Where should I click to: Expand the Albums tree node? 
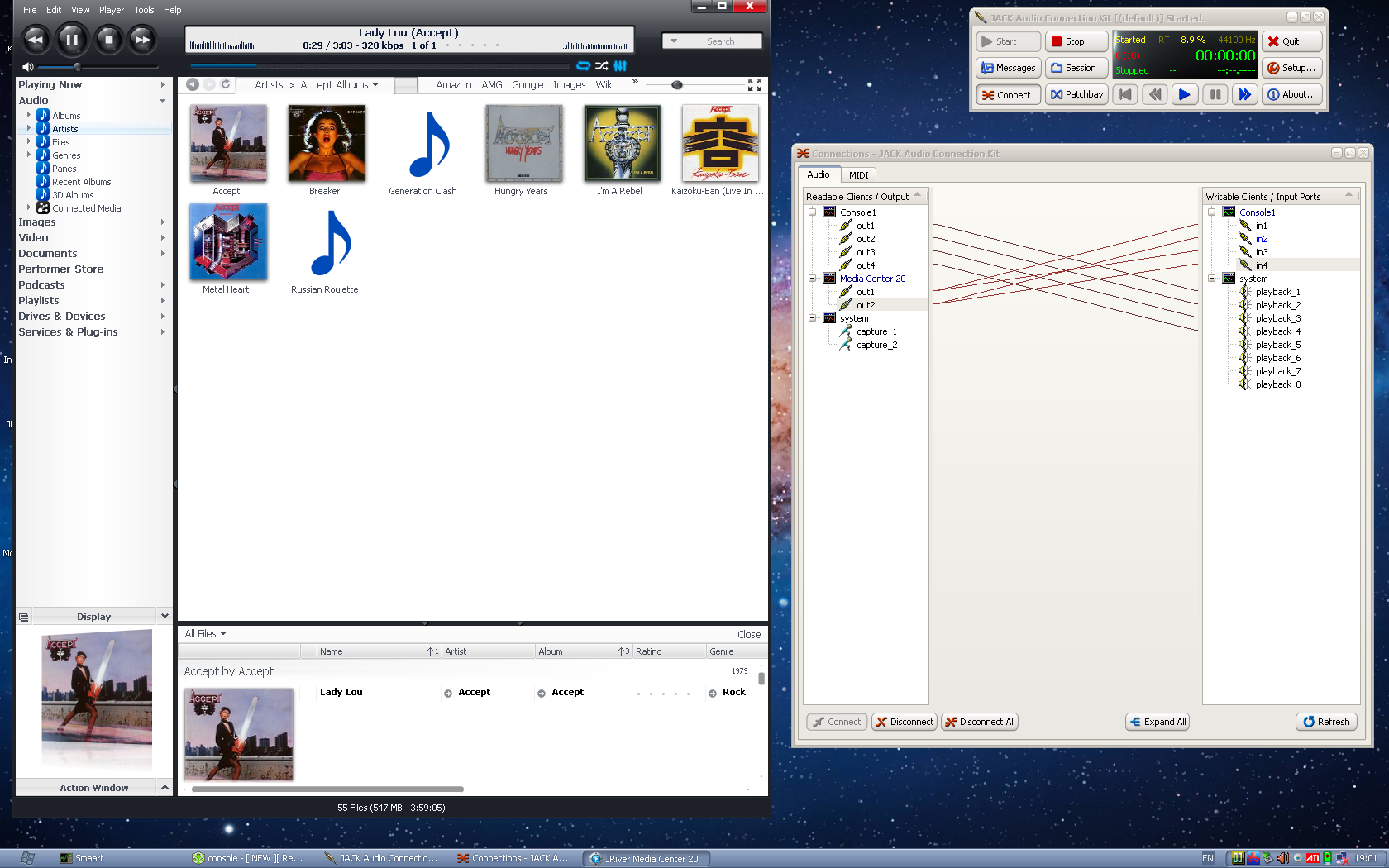29,115
